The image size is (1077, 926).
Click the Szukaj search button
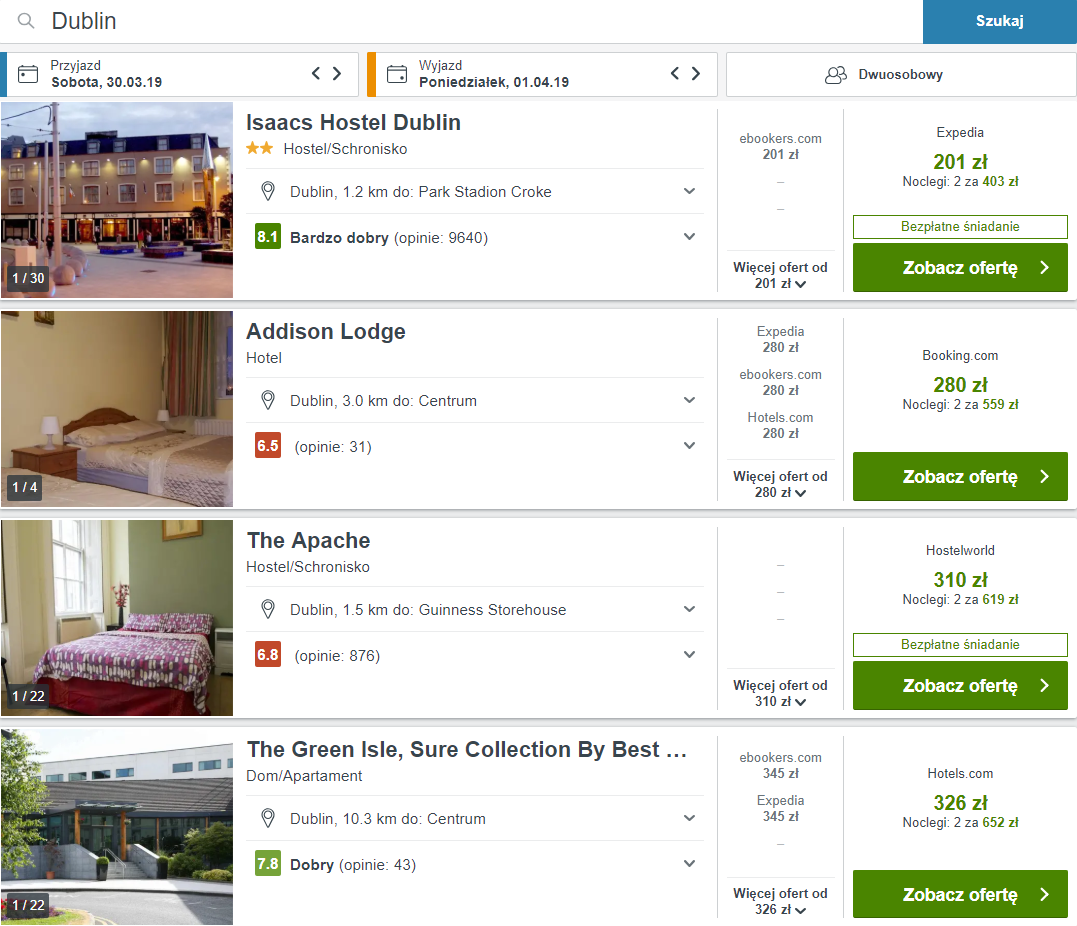point(999,21)
